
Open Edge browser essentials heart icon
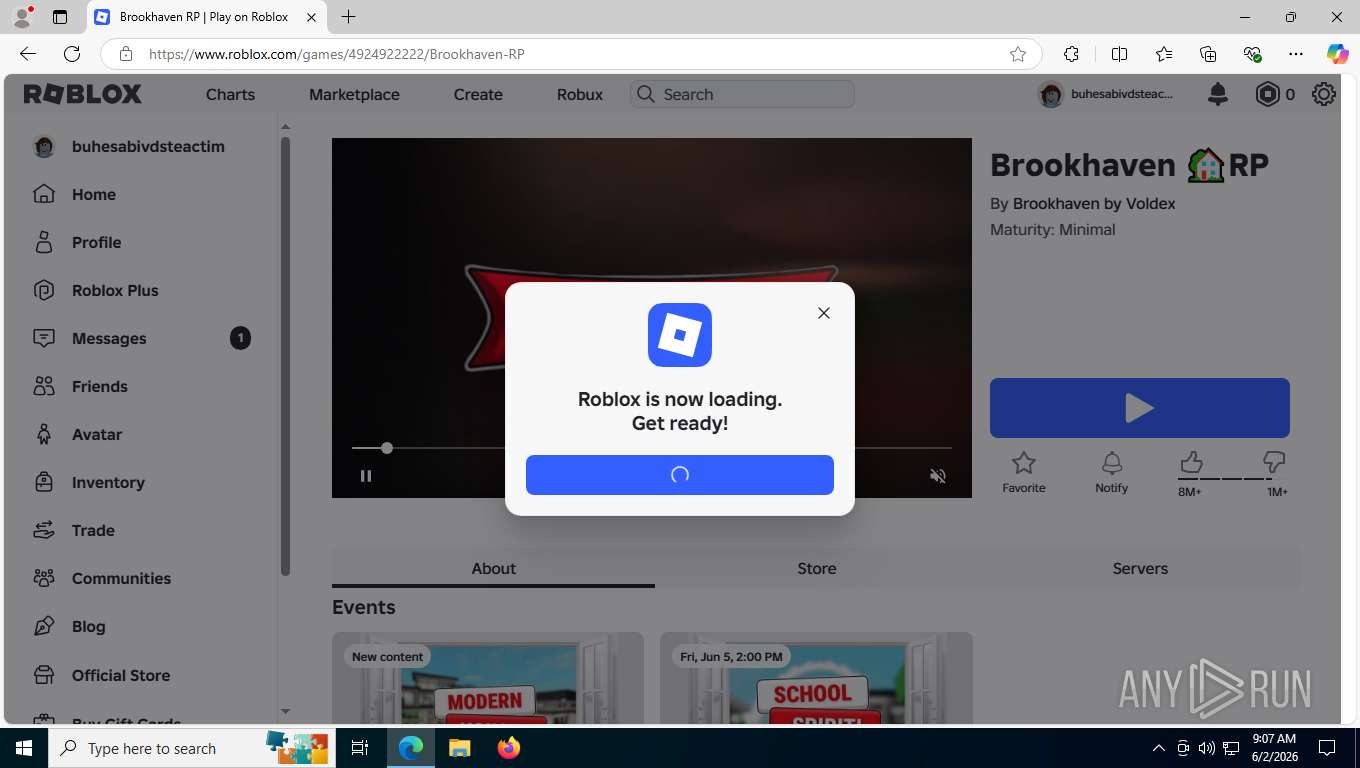pos(1252,54)
